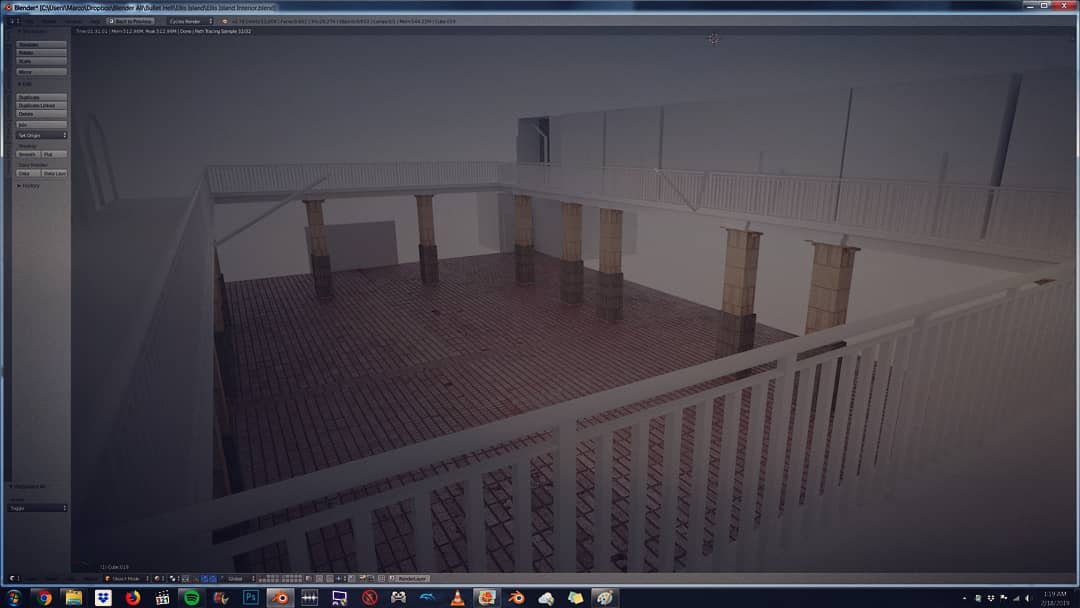Open the clapperboard media app on taskbar
The height and width of the screenshot is (608, 1080).
pos(163,598)
